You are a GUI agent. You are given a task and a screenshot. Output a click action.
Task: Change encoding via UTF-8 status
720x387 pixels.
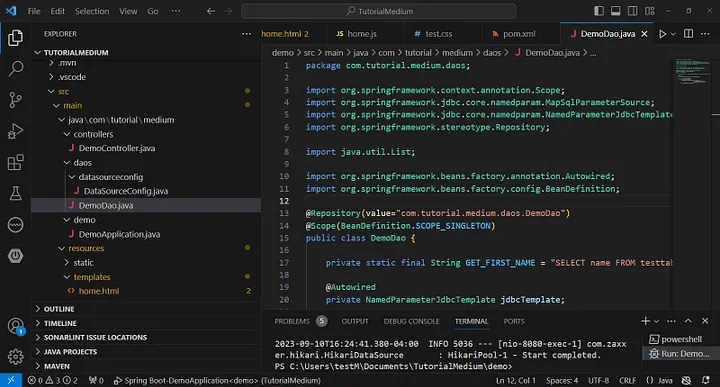(599, 380)
